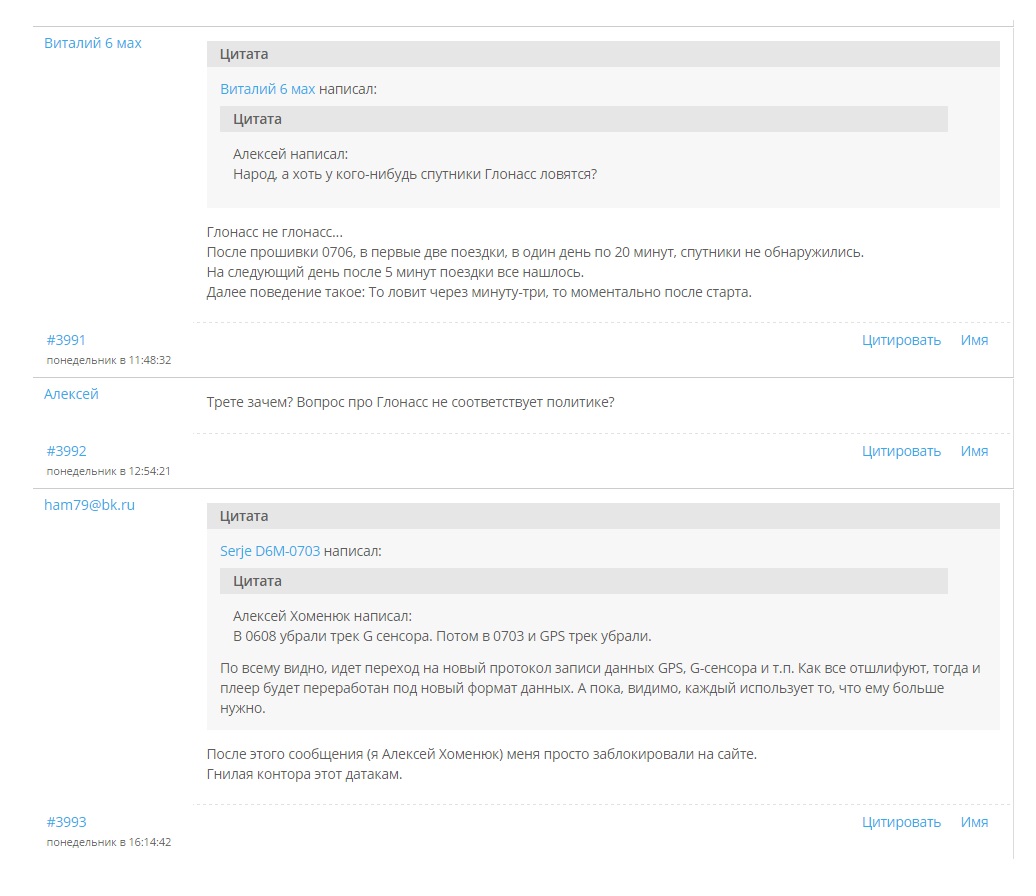The image size is (1036, 896).
Task: Click Цитировать for post #3991
Action: [901, 340]
